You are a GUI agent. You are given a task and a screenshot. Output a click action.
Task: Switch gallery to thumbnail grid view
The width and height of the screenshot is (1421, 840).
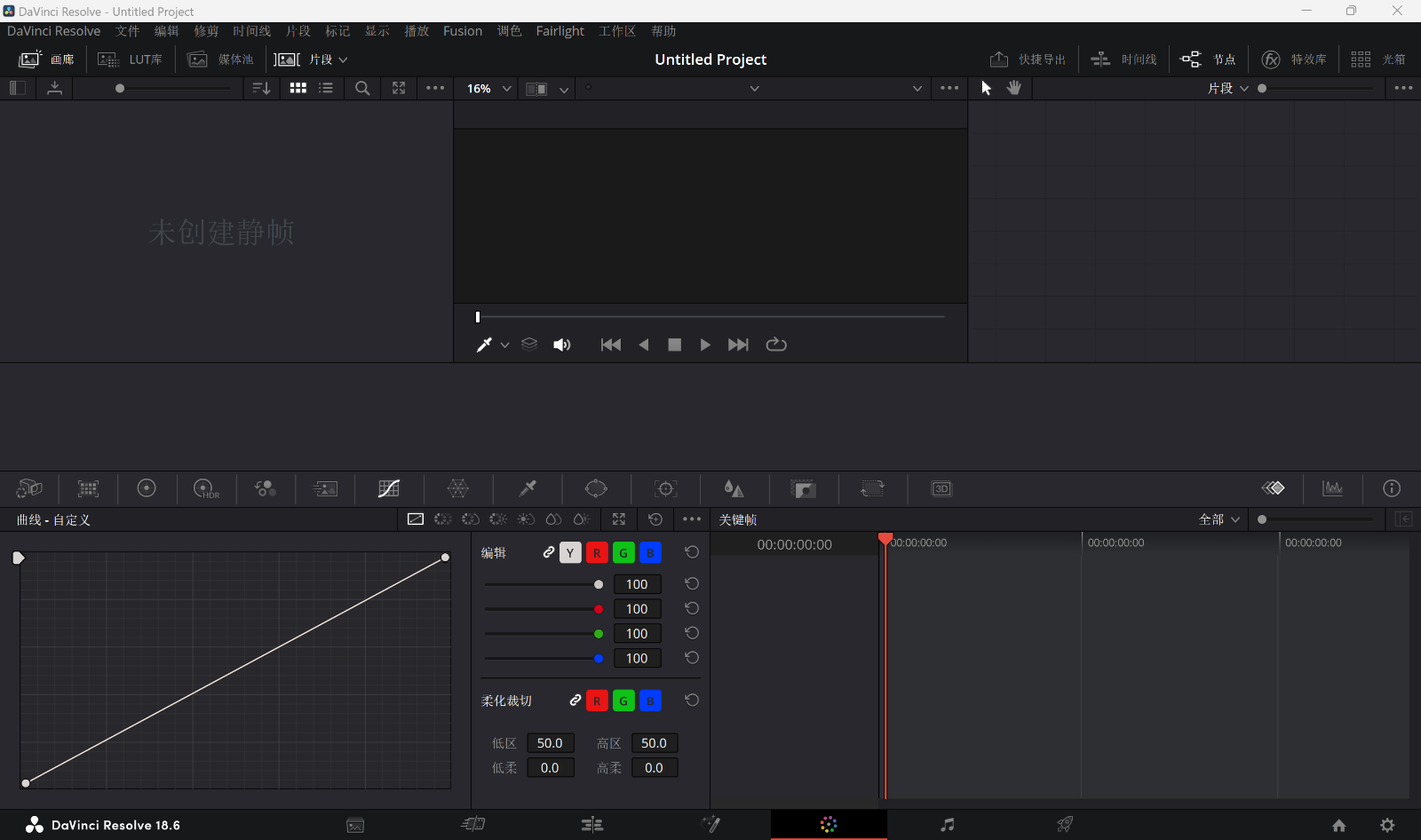pos(298,88)
